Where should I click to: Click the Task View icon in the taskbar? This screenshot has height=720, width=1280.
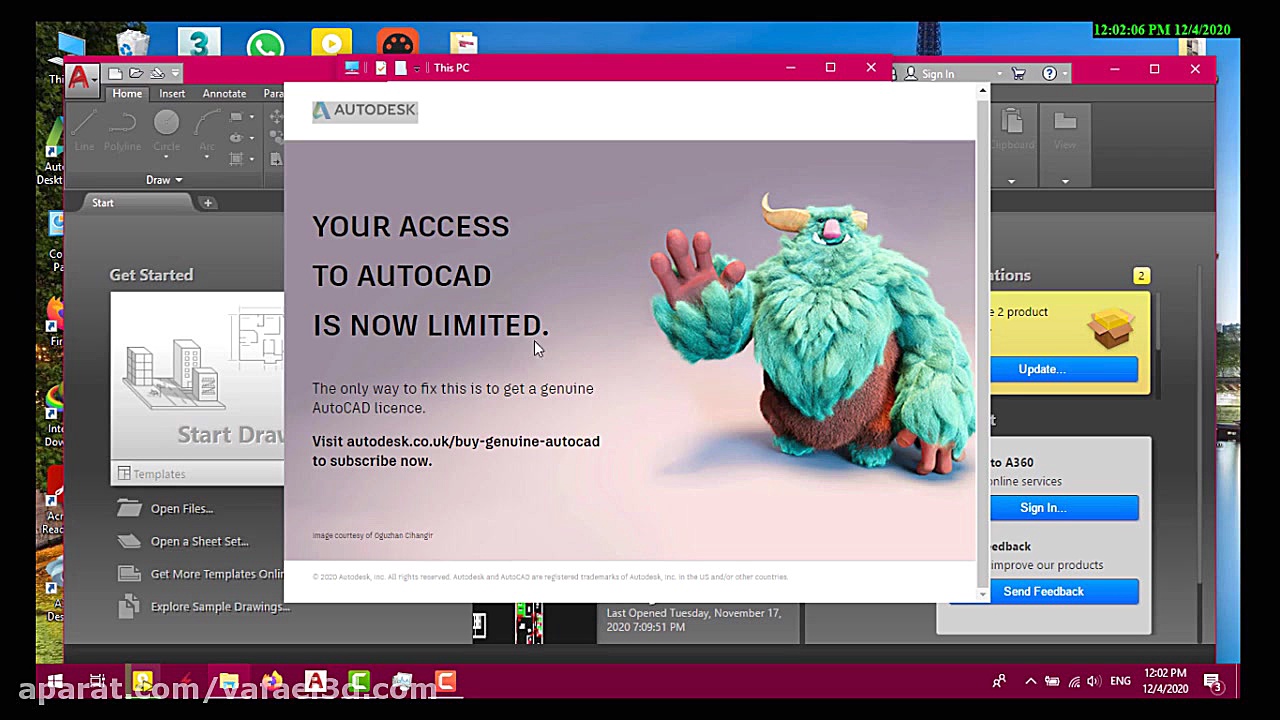[98, 682]
